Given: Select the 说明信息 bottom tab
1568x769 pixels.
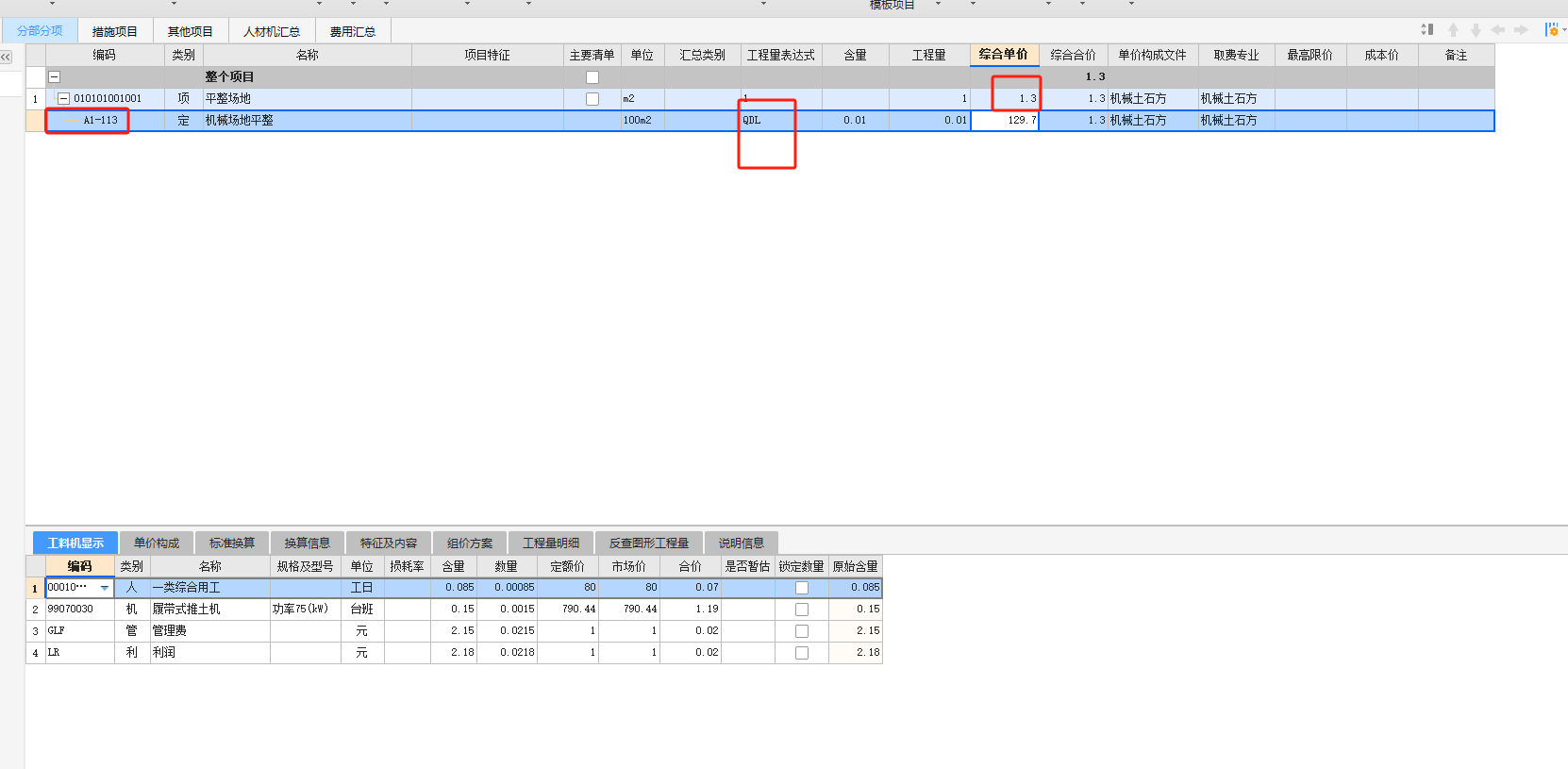Looking at the screenshot, I should [742, 543].
